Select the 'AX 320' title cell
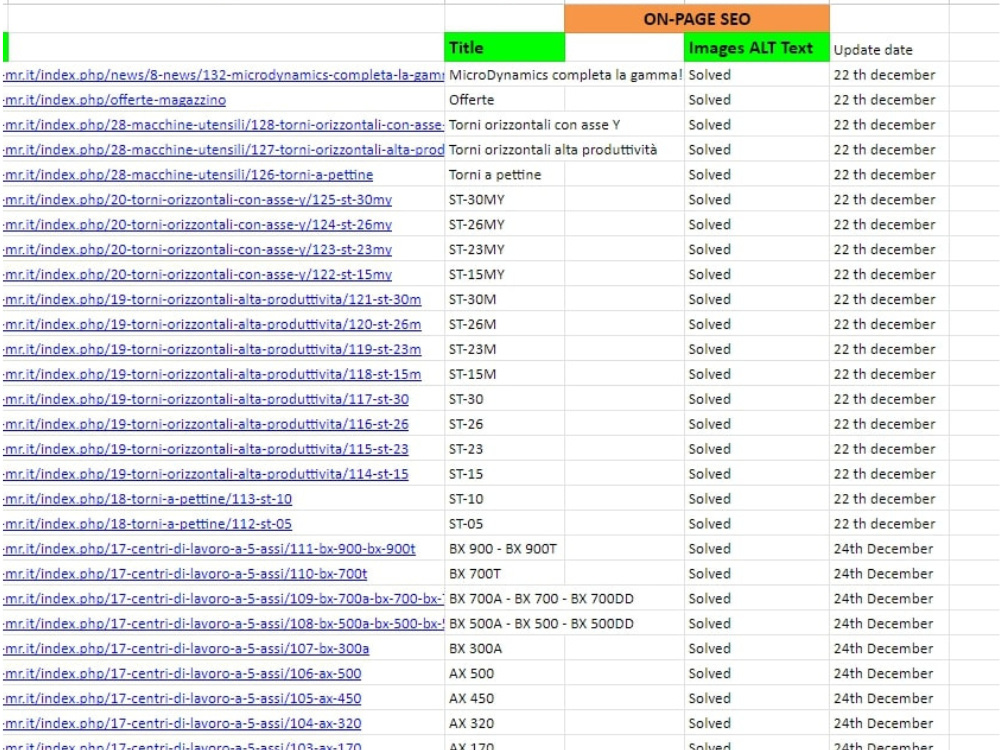 504,723
